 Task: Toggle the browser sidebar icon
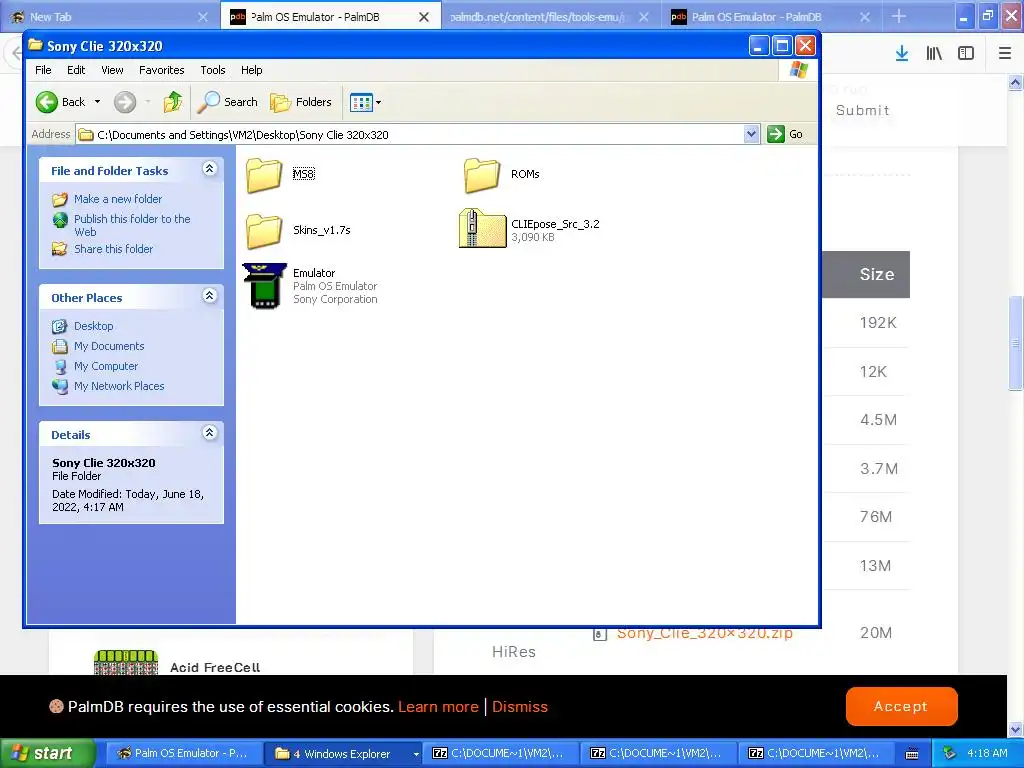[966, 54]
